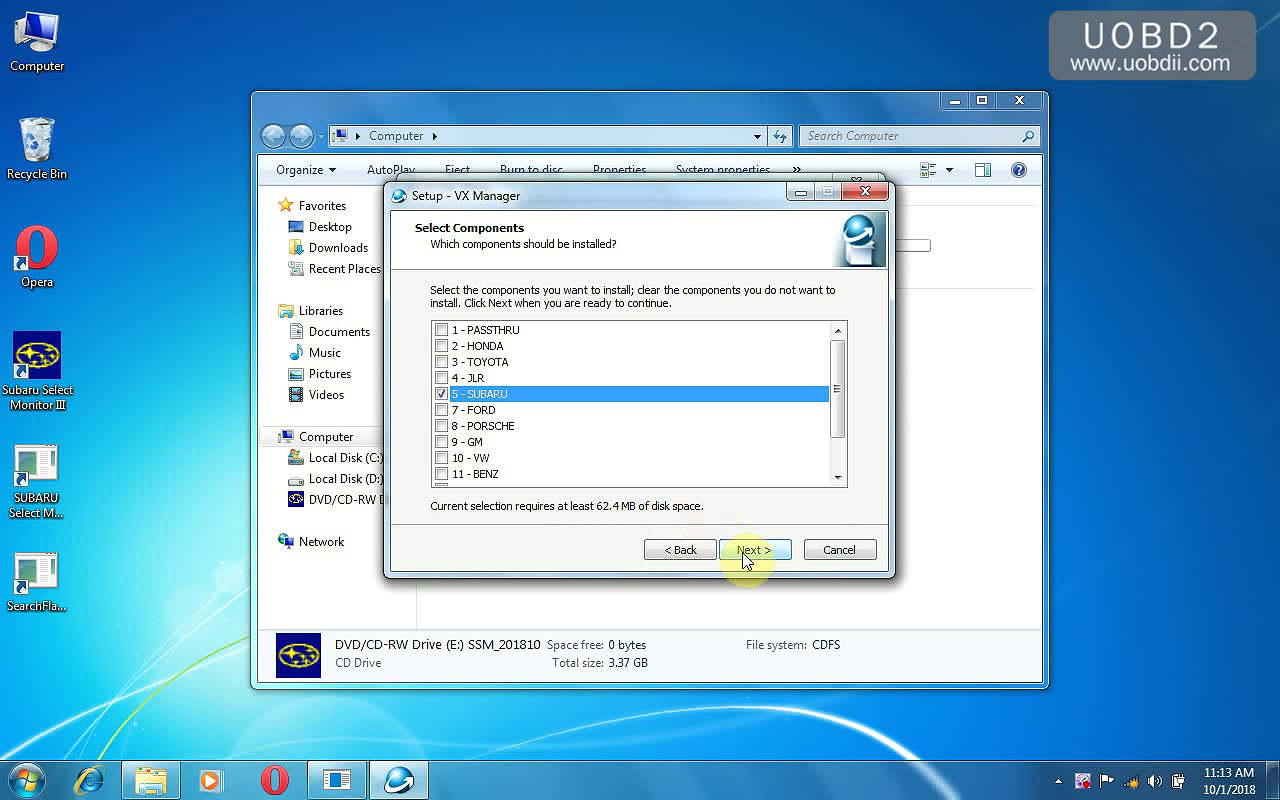Tick the 11 - BENZ checkbox
This screenshot has height=800, width=1280.
pyautogui.click(x=442, y=474)
